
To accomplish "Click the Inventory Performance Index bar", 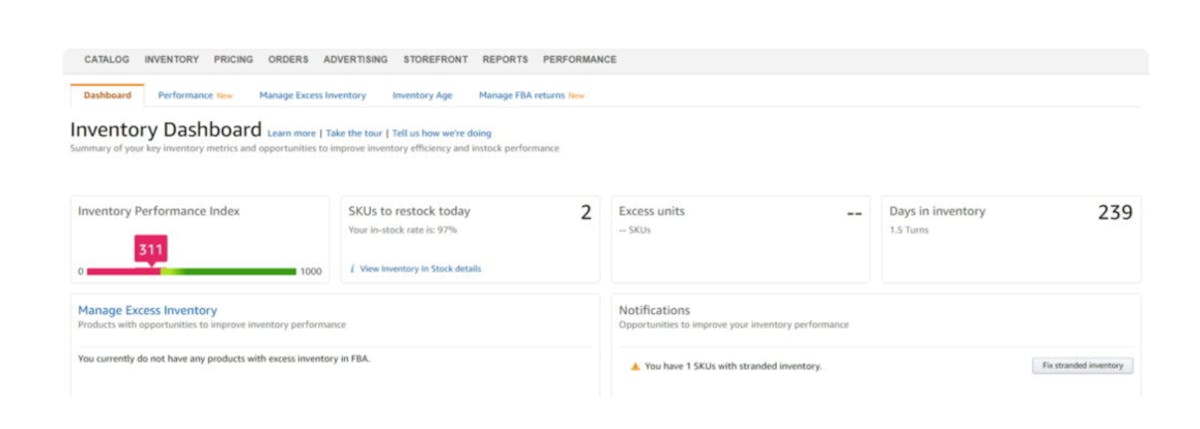I will 191,271.
